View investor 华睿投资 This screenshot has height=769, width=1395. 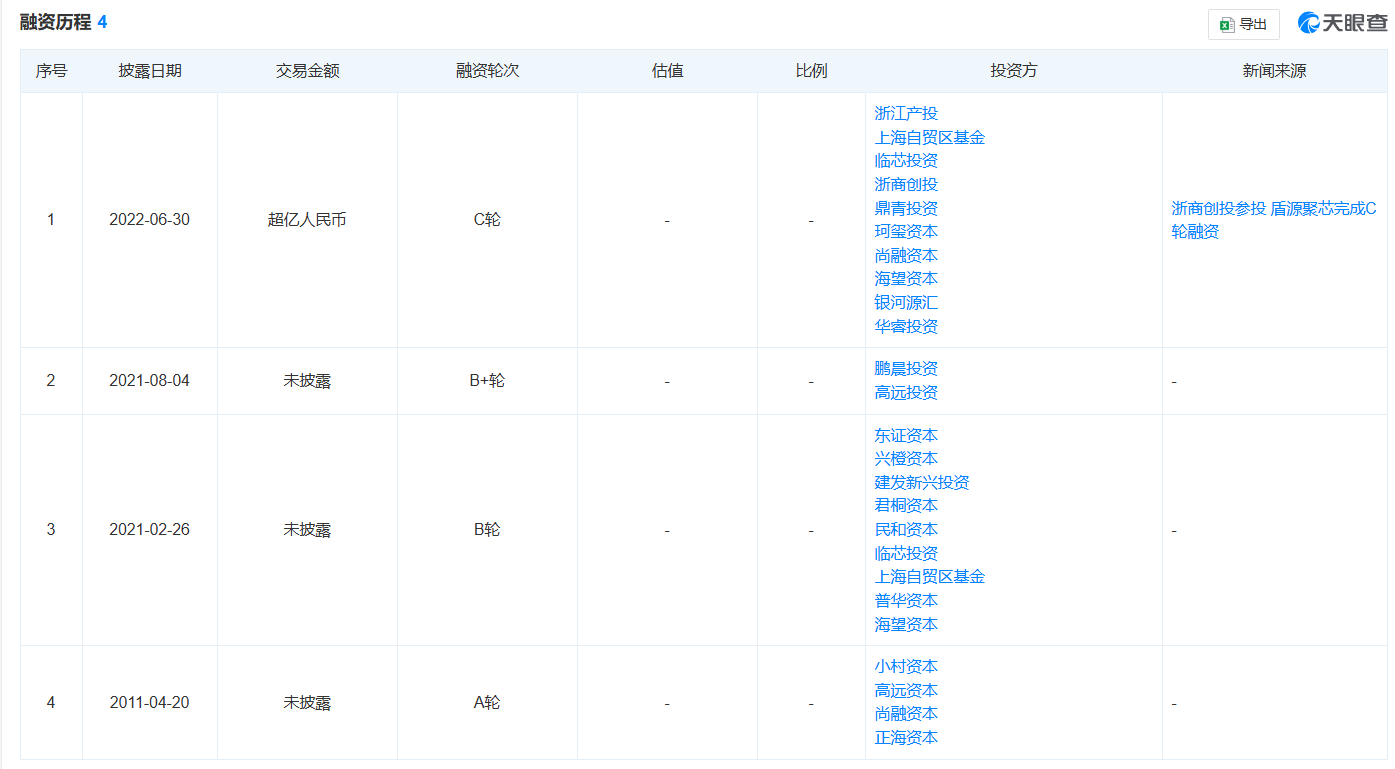point(906,326)
